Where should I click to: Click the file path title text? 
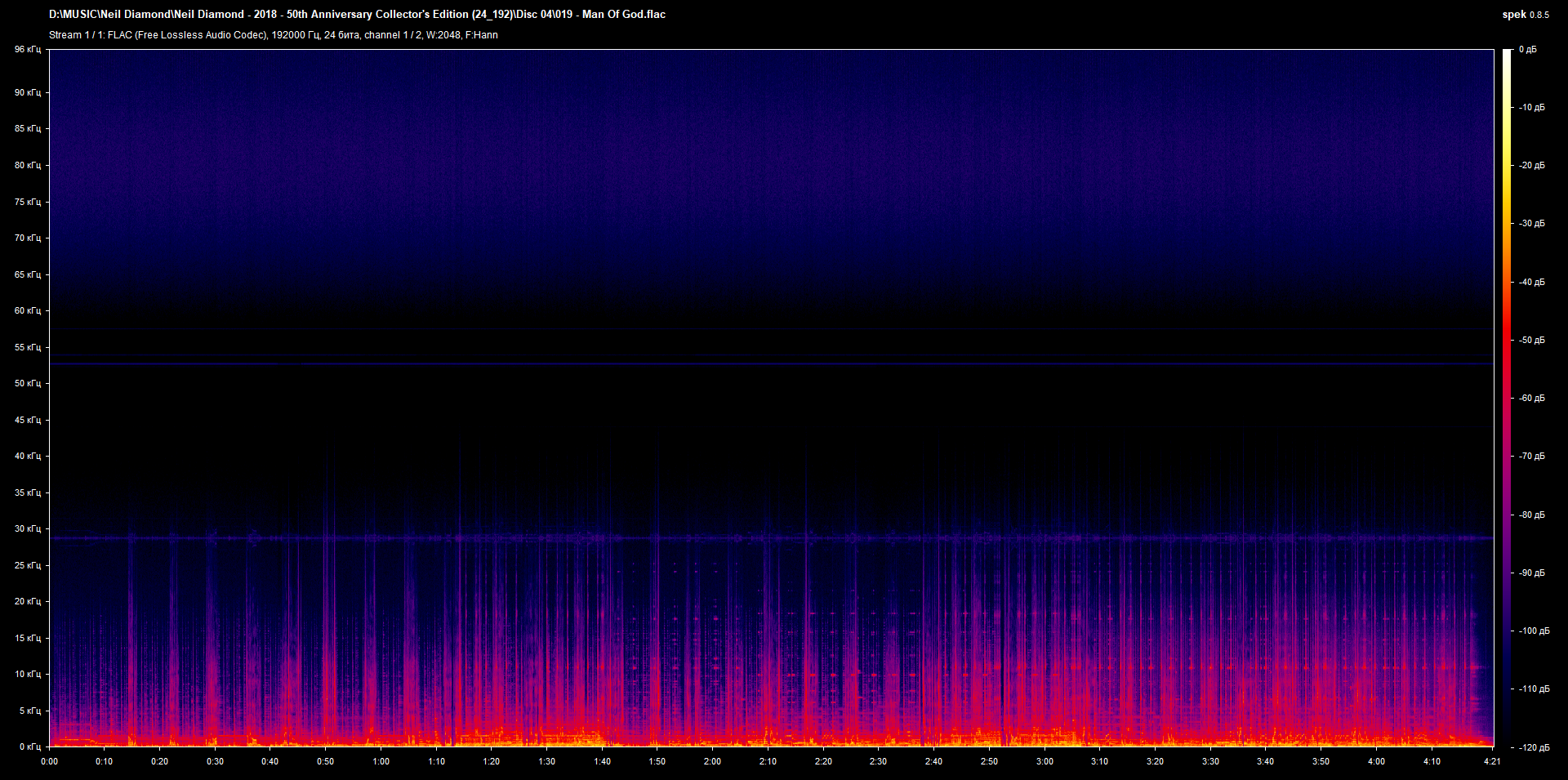coord(357,15)
